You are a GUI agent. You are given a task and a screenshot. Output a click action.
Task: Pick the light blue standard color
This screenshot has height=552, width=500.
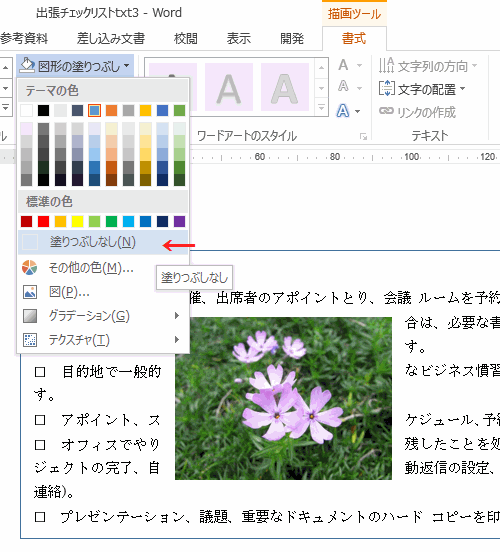(129, 221)
